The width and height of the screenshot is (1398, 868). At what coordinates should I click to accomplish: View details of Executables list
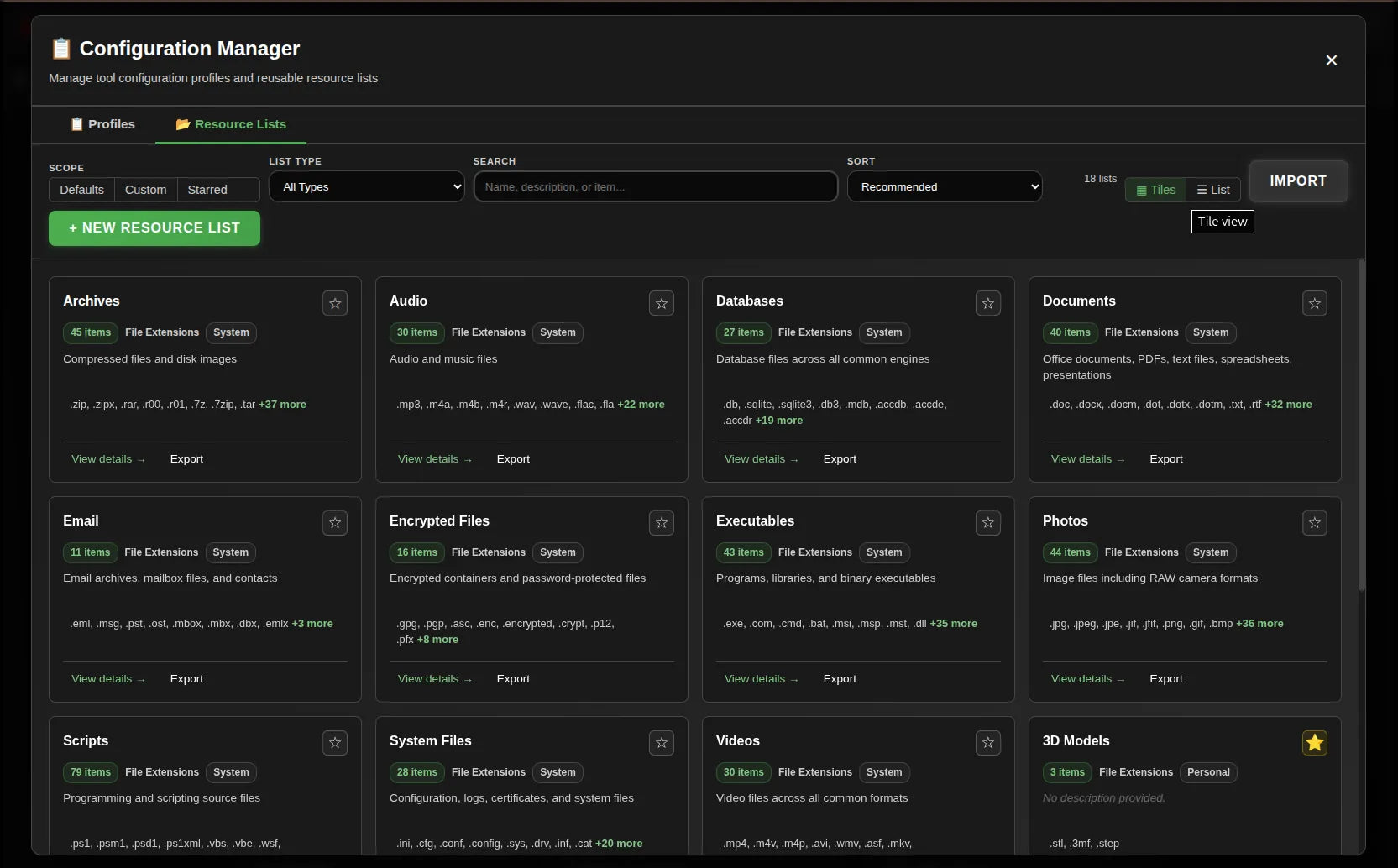(762, 679)
